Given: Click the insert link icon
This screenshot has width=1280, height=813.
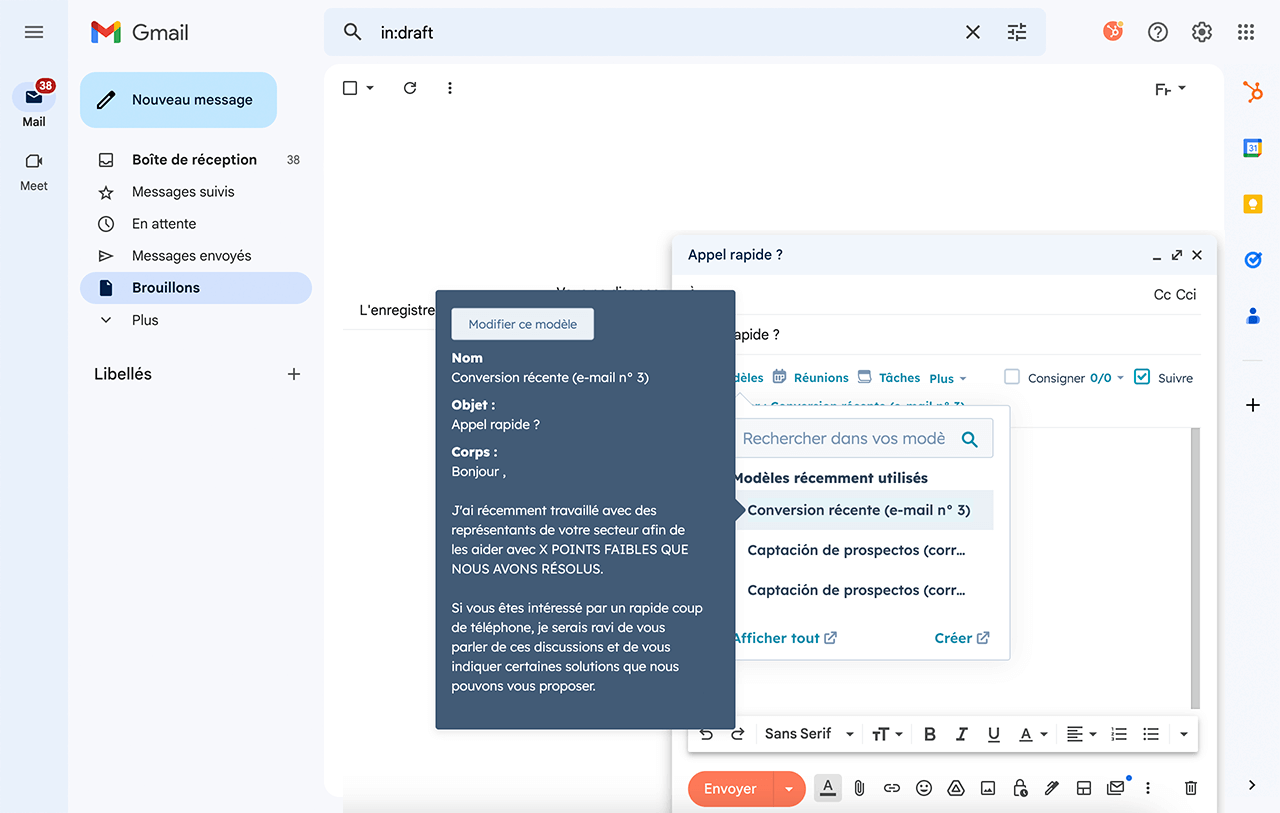Looking at the screenshot, I should click(891, 788).
